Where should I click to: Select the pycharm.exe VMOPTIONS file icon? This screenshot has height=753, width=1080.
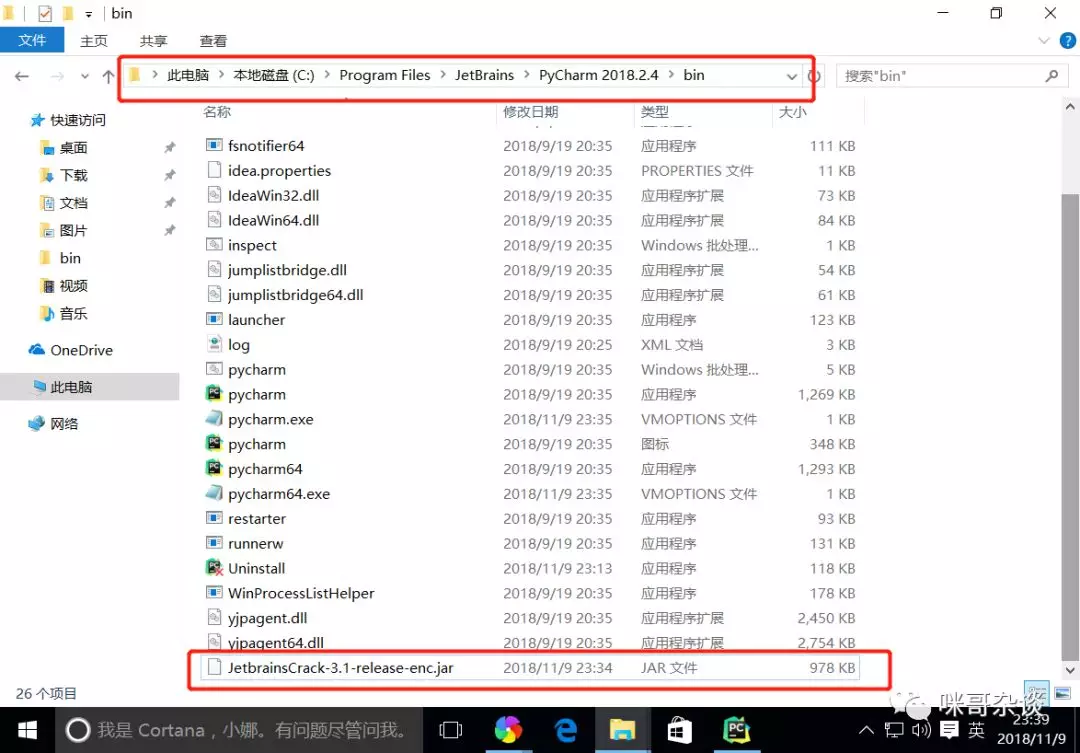click(214, 418)
